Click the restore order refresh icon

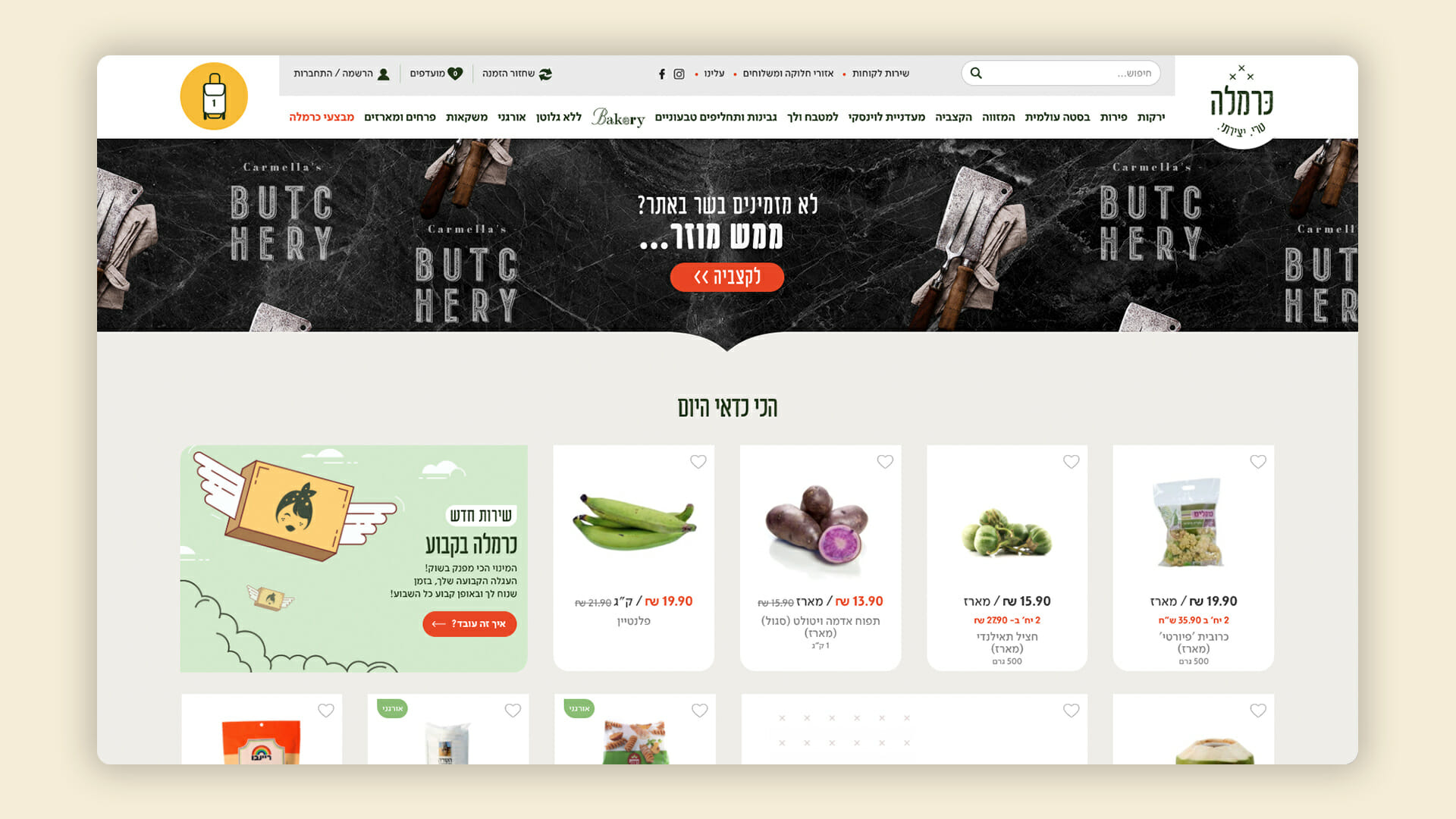(x=545, y=74)
